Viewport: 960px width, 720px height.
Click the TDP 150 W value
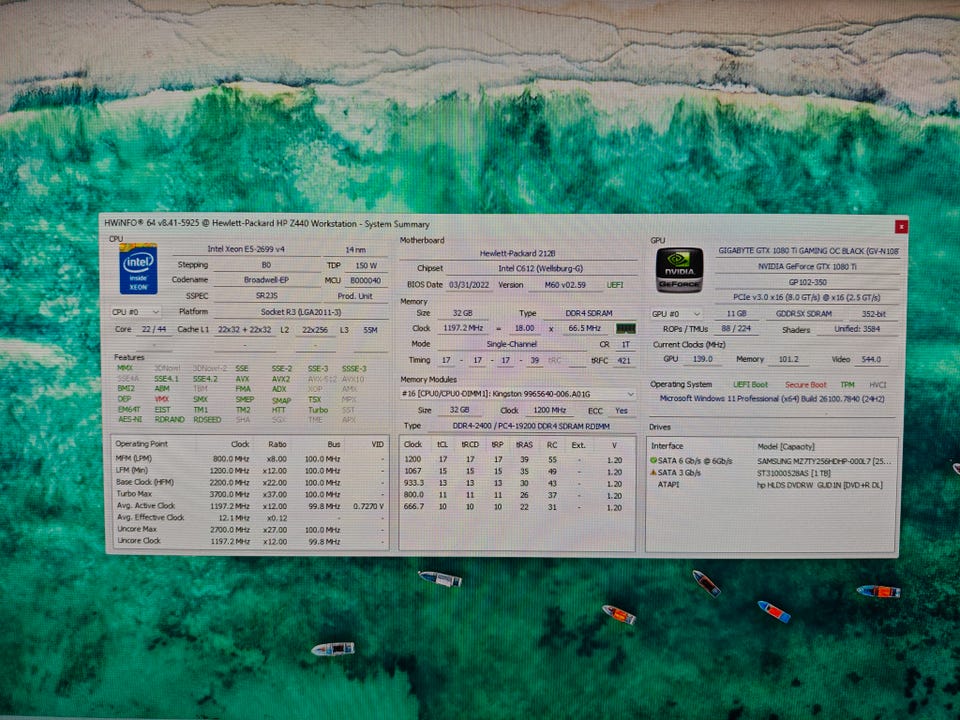366,266
